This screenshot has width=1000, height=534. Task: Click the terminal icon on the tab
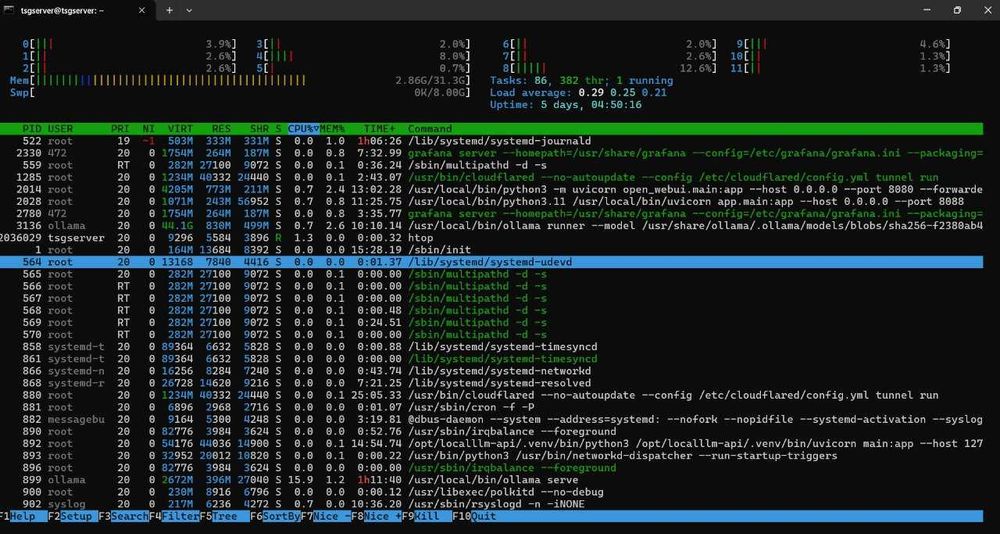tap(10, 10)
